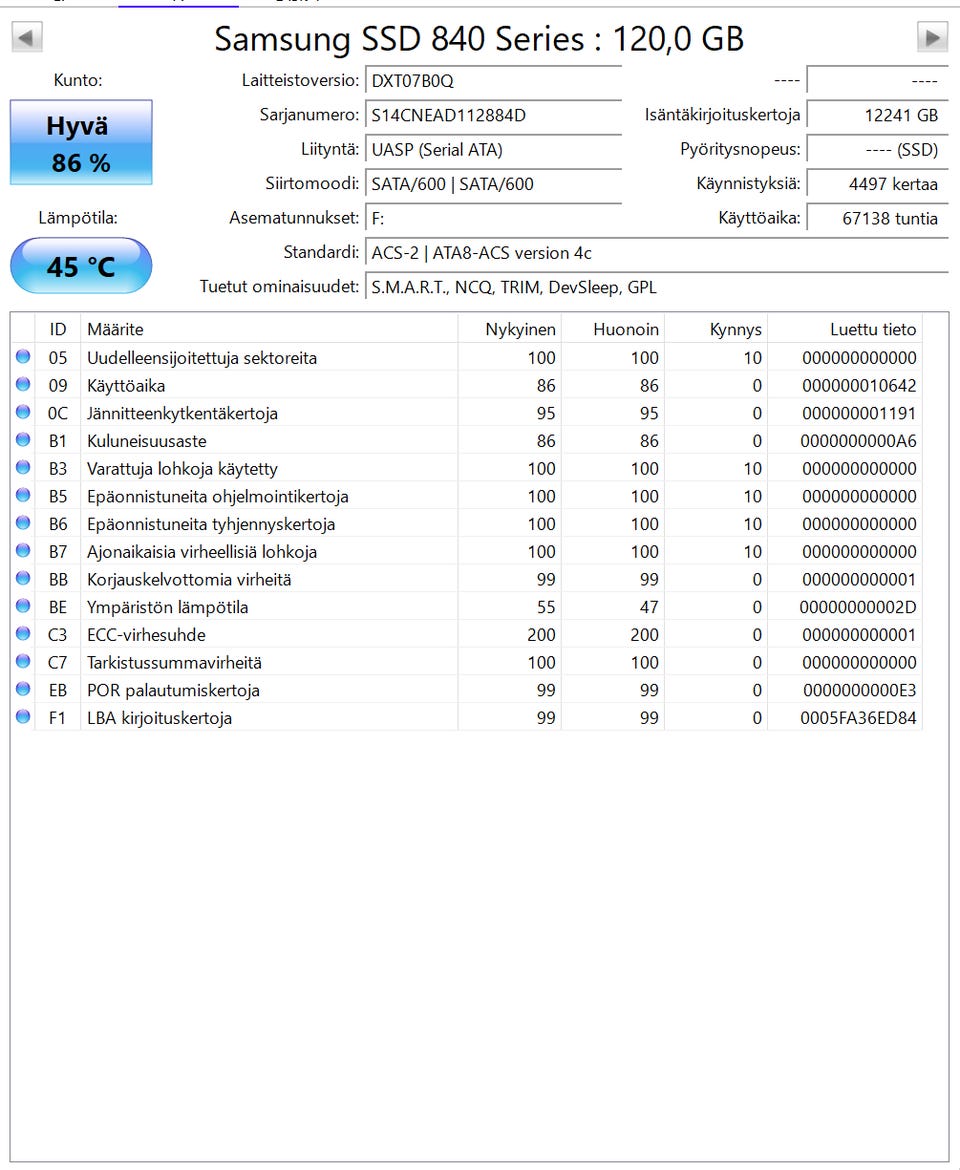Select the Epäonnistuneita tyhjennyskertoja attribute name

211,524
